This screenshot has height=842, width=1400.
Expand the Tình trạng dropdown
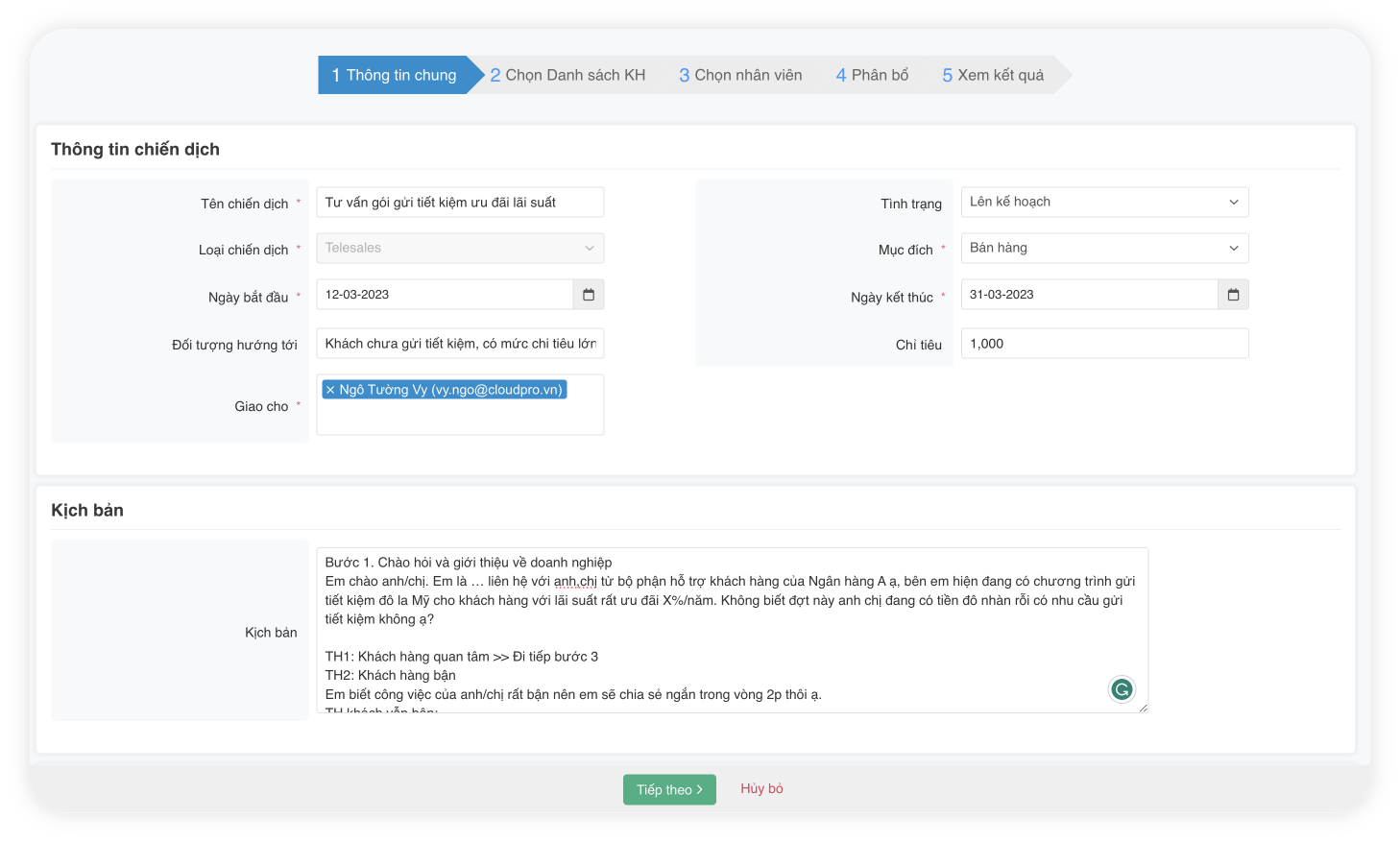point(1104,202)
